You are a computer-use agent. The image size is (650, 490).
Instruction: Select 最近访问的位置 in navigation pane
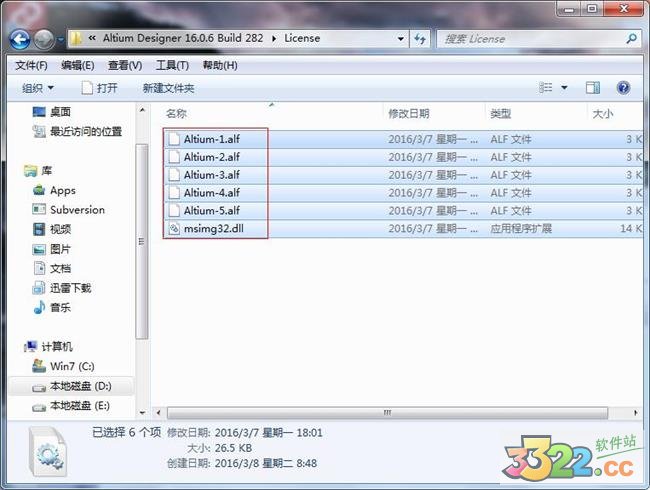(x=77, y=132)
